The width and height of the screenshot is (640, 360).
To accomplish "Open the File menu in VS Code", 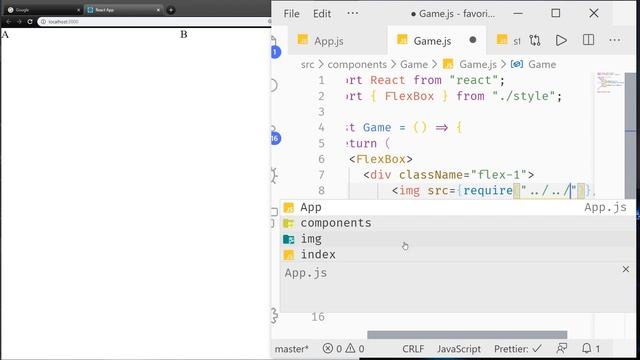I will (x=291, y=14).
